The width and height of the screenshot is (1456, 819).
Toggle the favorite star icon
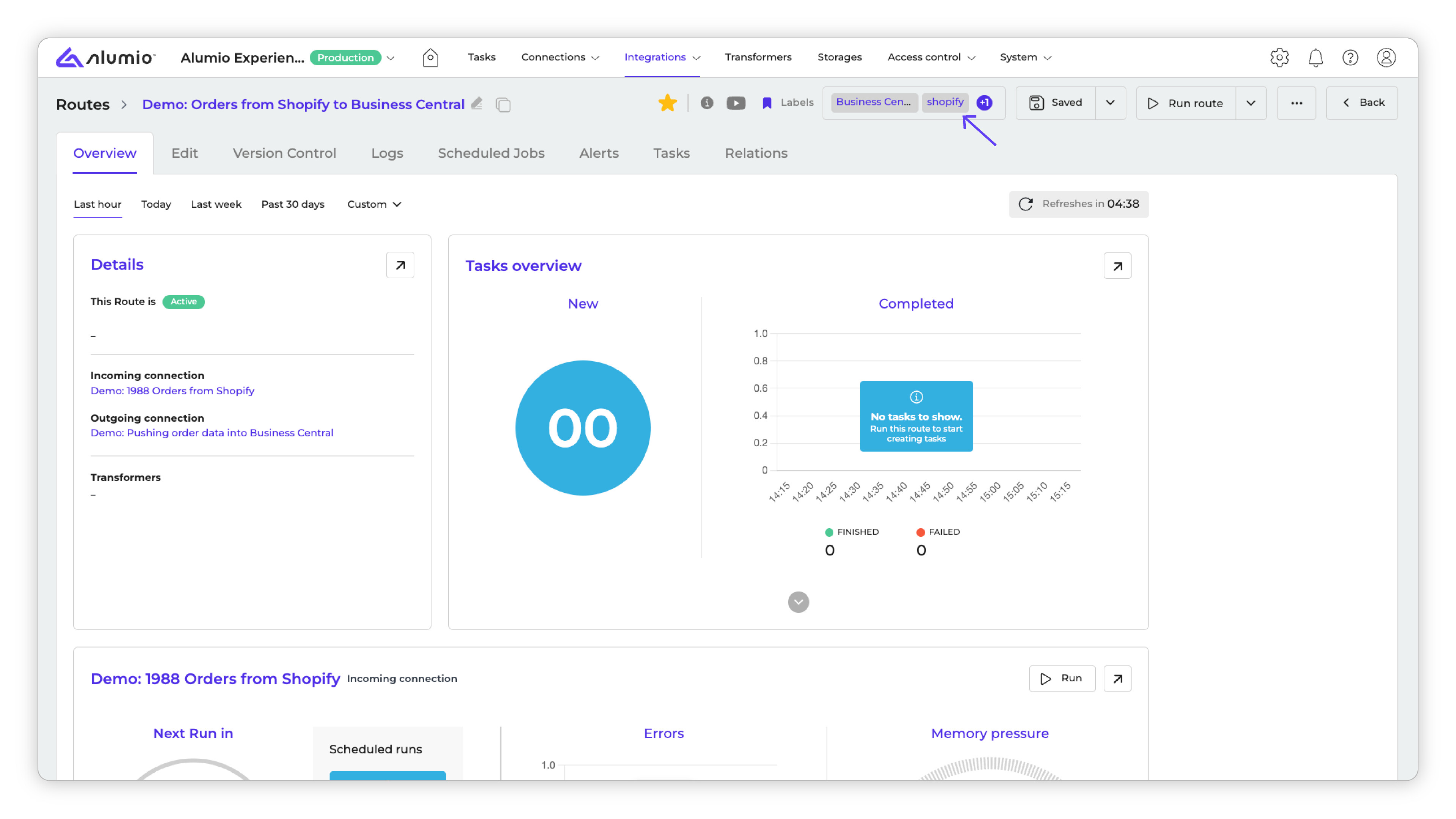click(667, 103)
